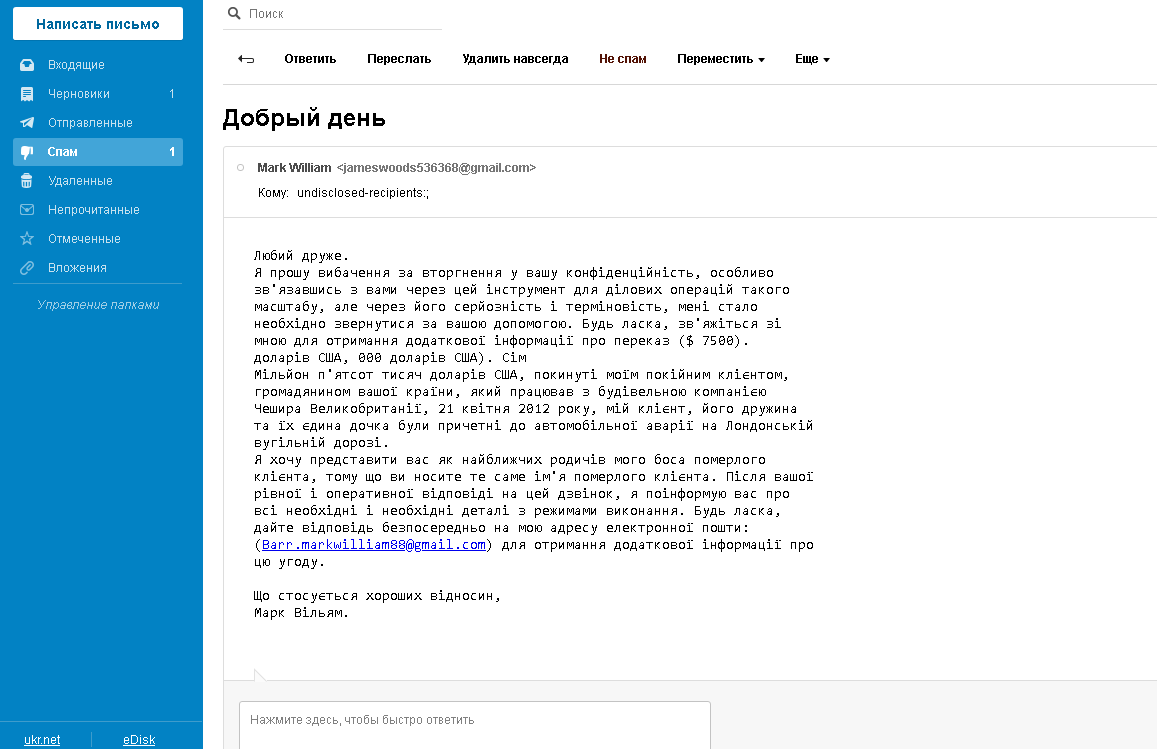Toggle the unread marker circle beside Mark William
This screenshot has width=1157, height=749.
click(241, 168)
